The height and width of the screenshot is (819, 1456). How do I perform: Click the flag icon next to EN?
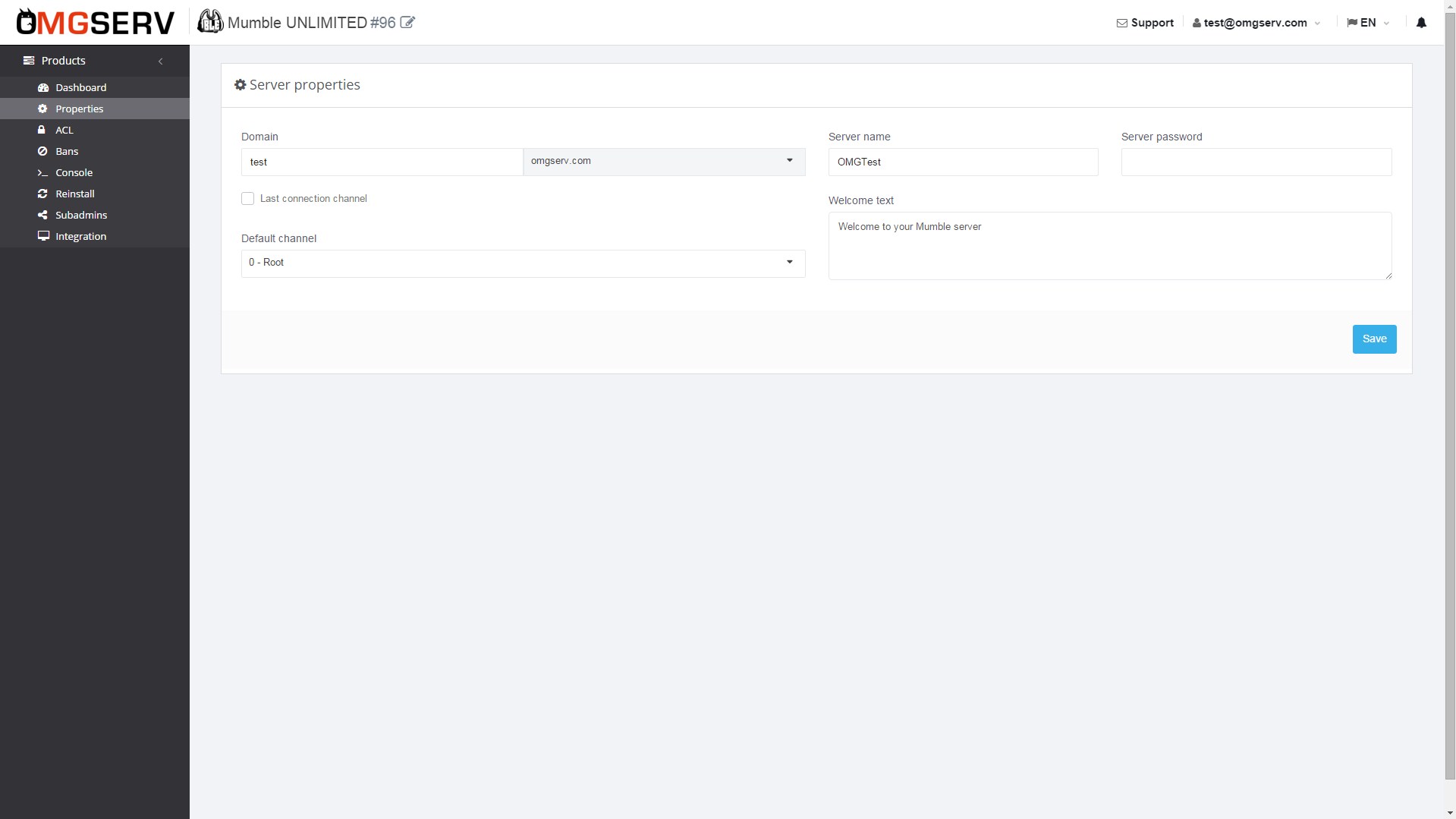1351,23
